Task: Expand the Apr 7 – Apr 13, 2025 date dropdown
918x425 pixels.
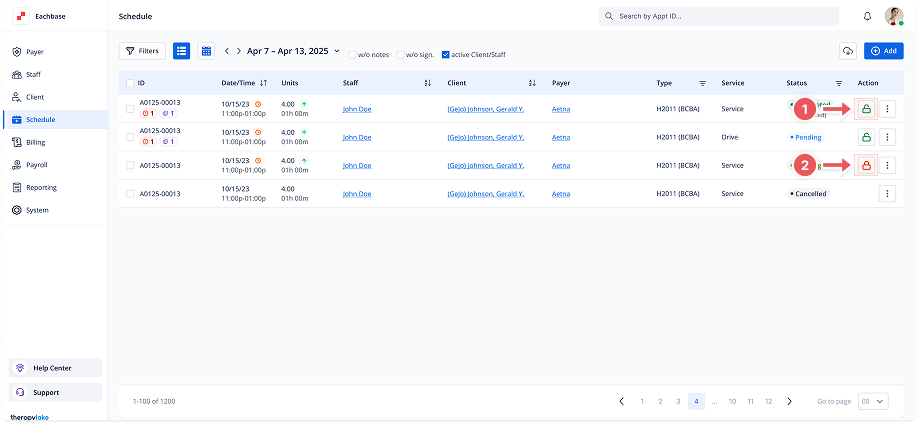Action: pos(336,51)
